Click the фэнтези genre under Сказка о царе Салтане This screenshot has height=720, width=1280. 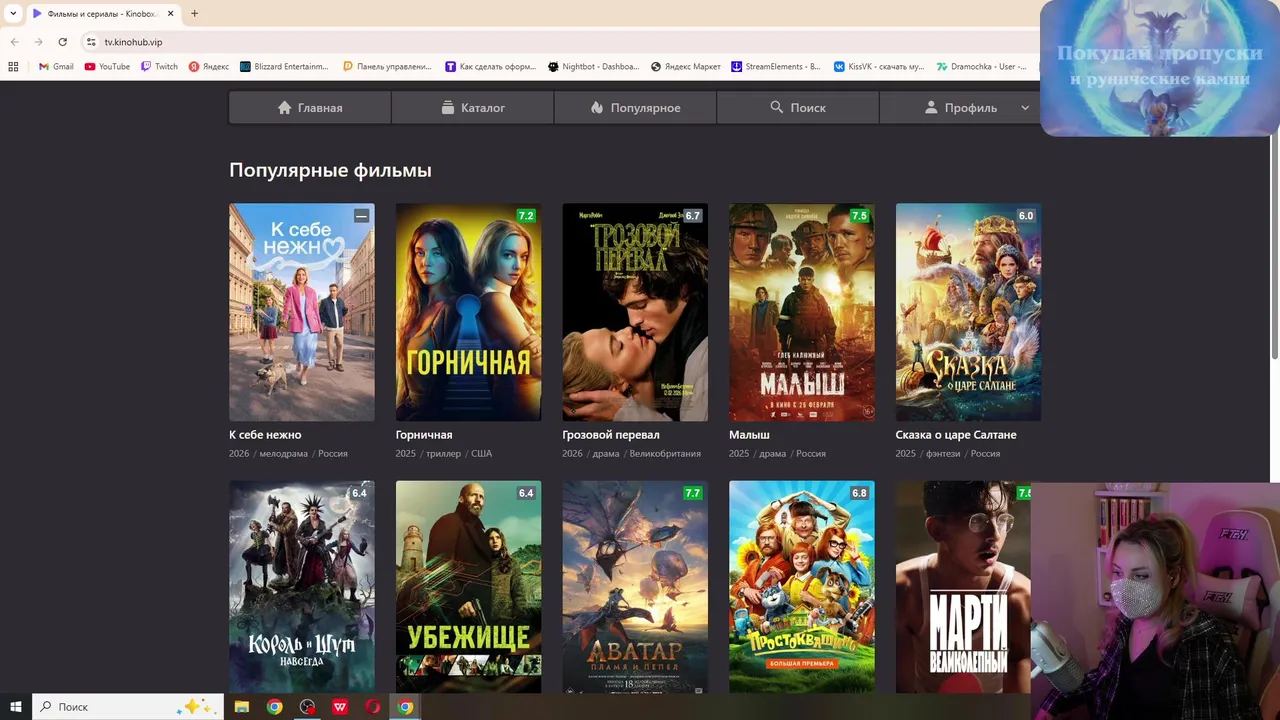[x=943, y=454]
